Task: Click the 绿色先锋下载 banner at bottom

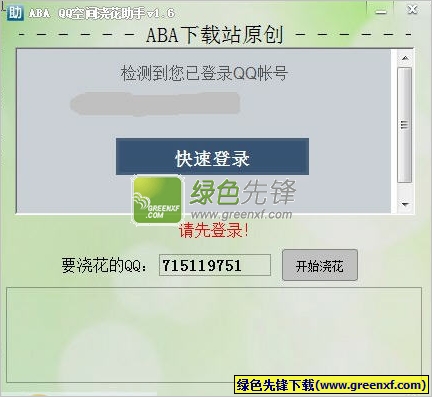Action: [331, 385]
